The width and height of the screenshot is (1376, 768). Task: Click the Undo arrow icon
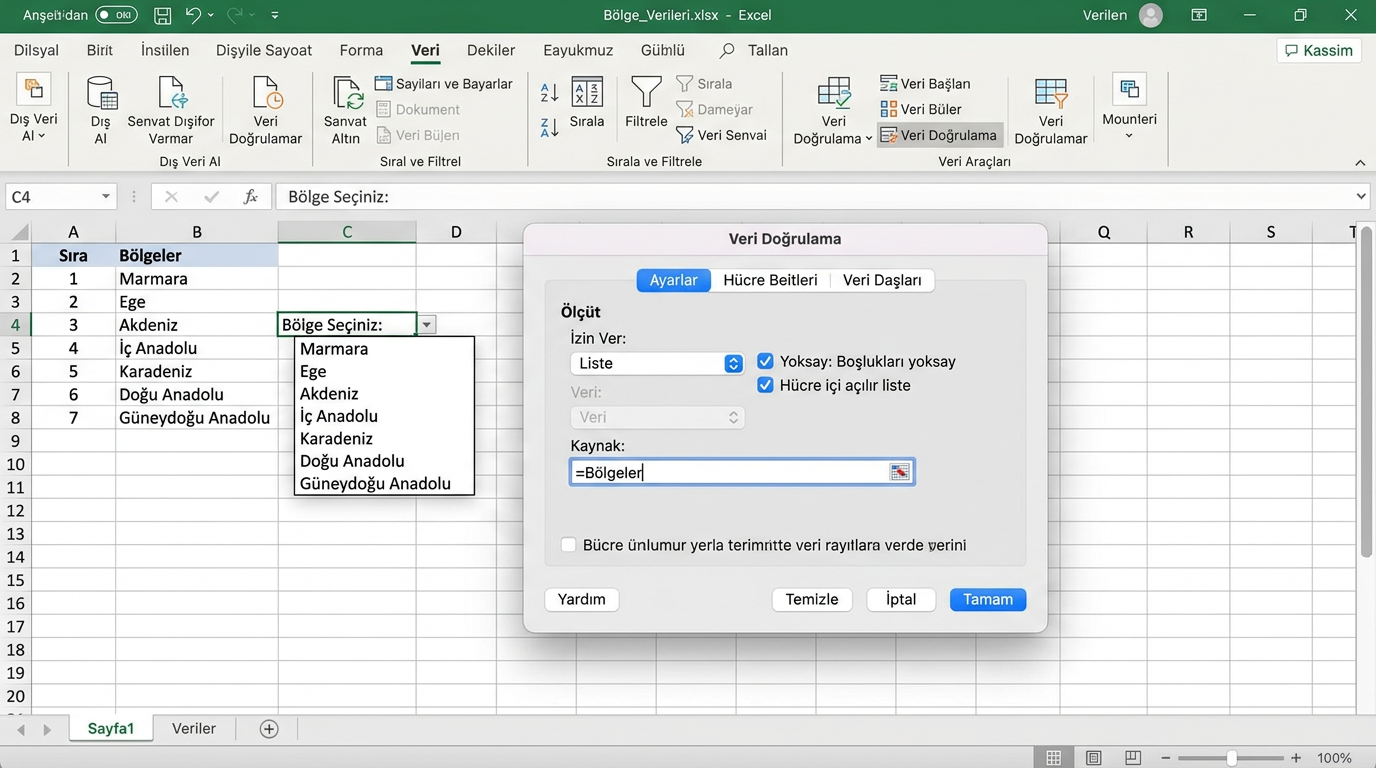coord(194,15)
